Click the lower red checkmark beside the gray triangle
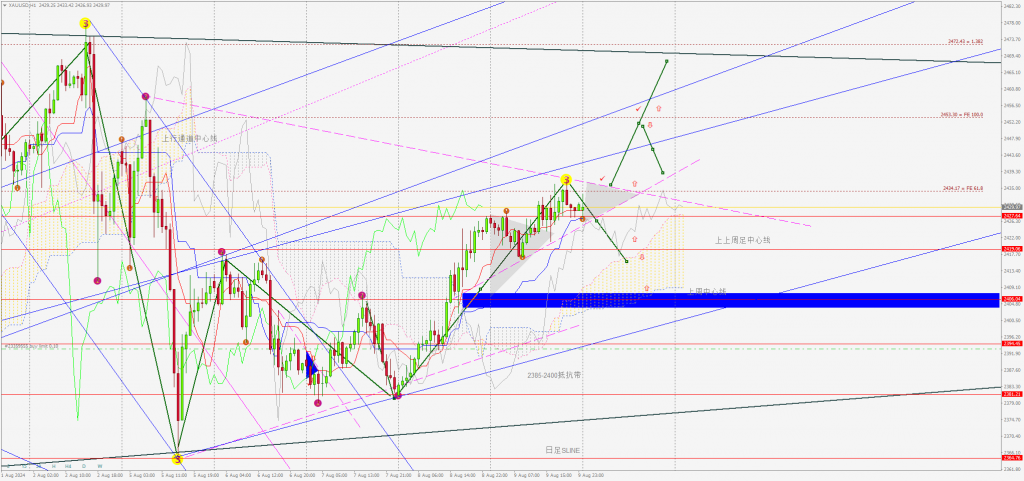This screenshot has height=481, width=1024. [x=602, y=178]
